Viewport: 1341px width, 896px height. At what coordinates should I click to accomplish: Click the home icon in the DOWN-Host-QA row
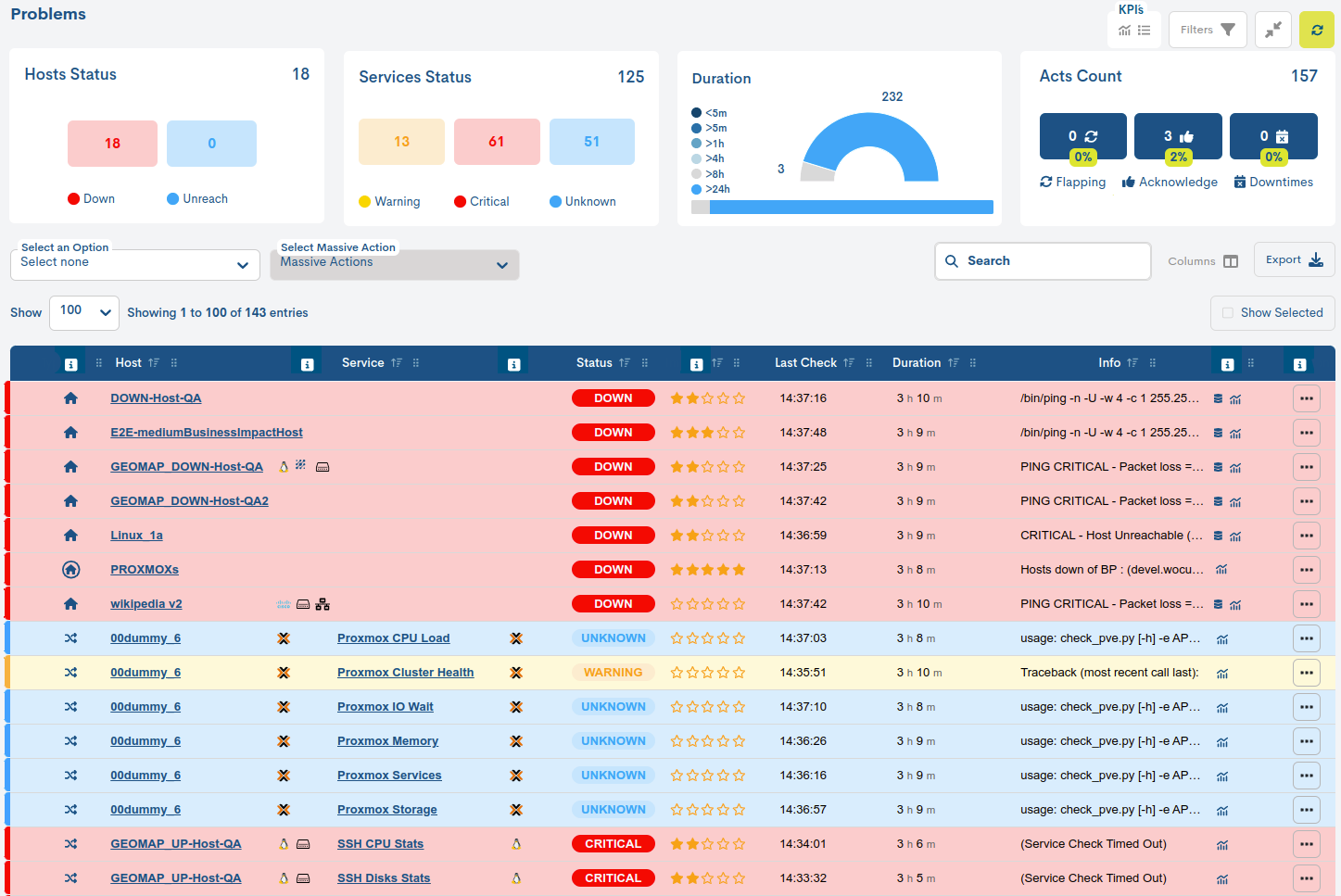click(70, 398)
